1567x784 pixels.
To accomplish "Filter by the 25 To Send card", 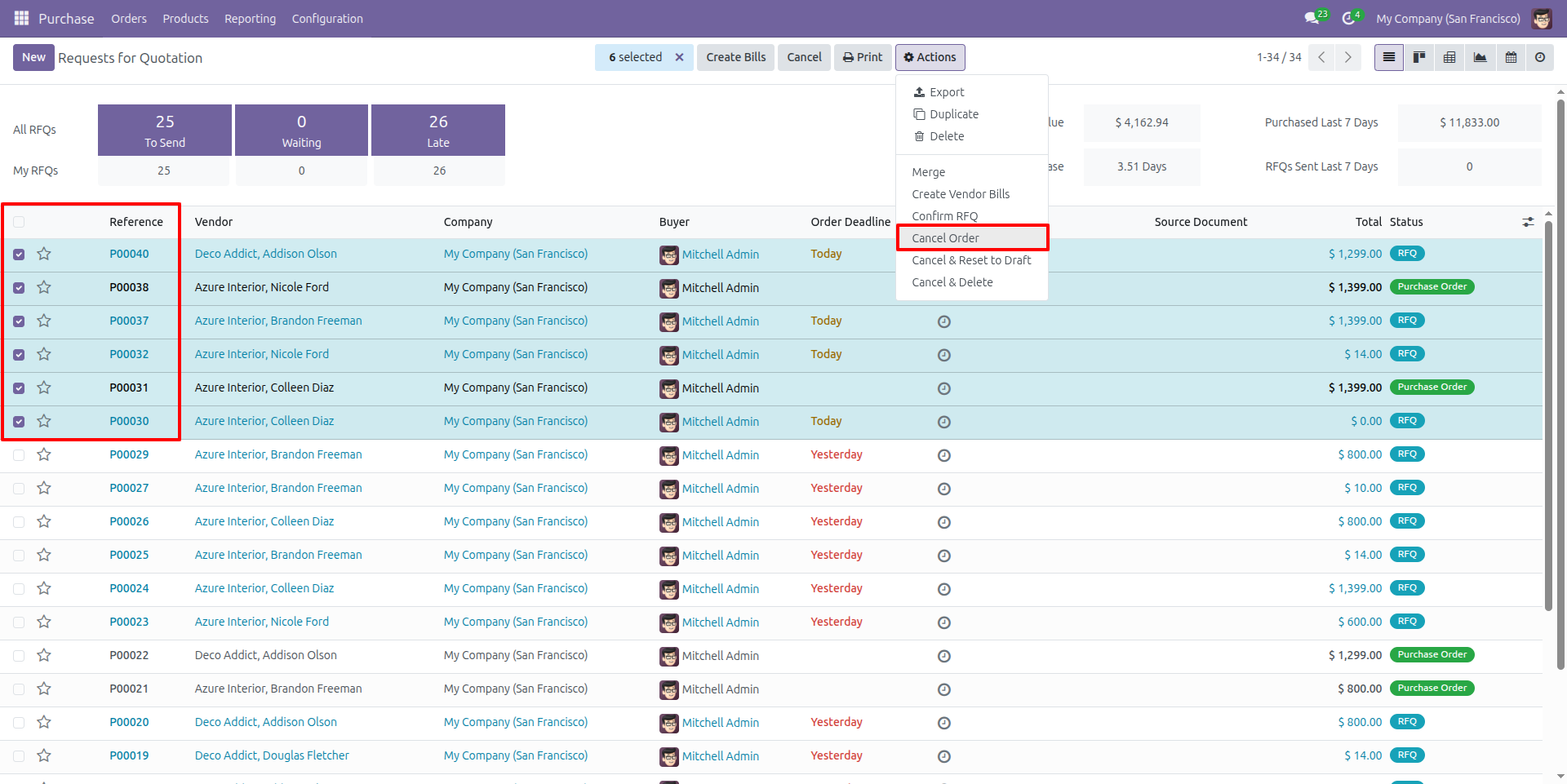I will [x=165, y=130].
